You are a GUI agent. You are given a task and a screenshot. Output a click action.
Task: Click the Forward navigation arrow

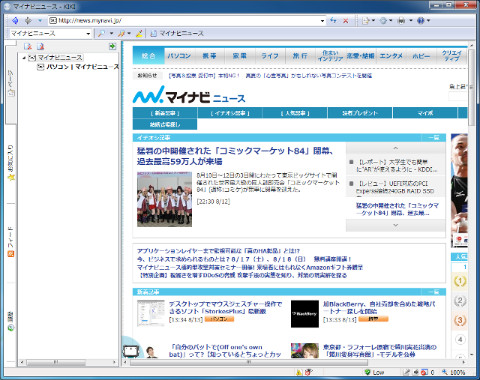[x=28, y=21]
